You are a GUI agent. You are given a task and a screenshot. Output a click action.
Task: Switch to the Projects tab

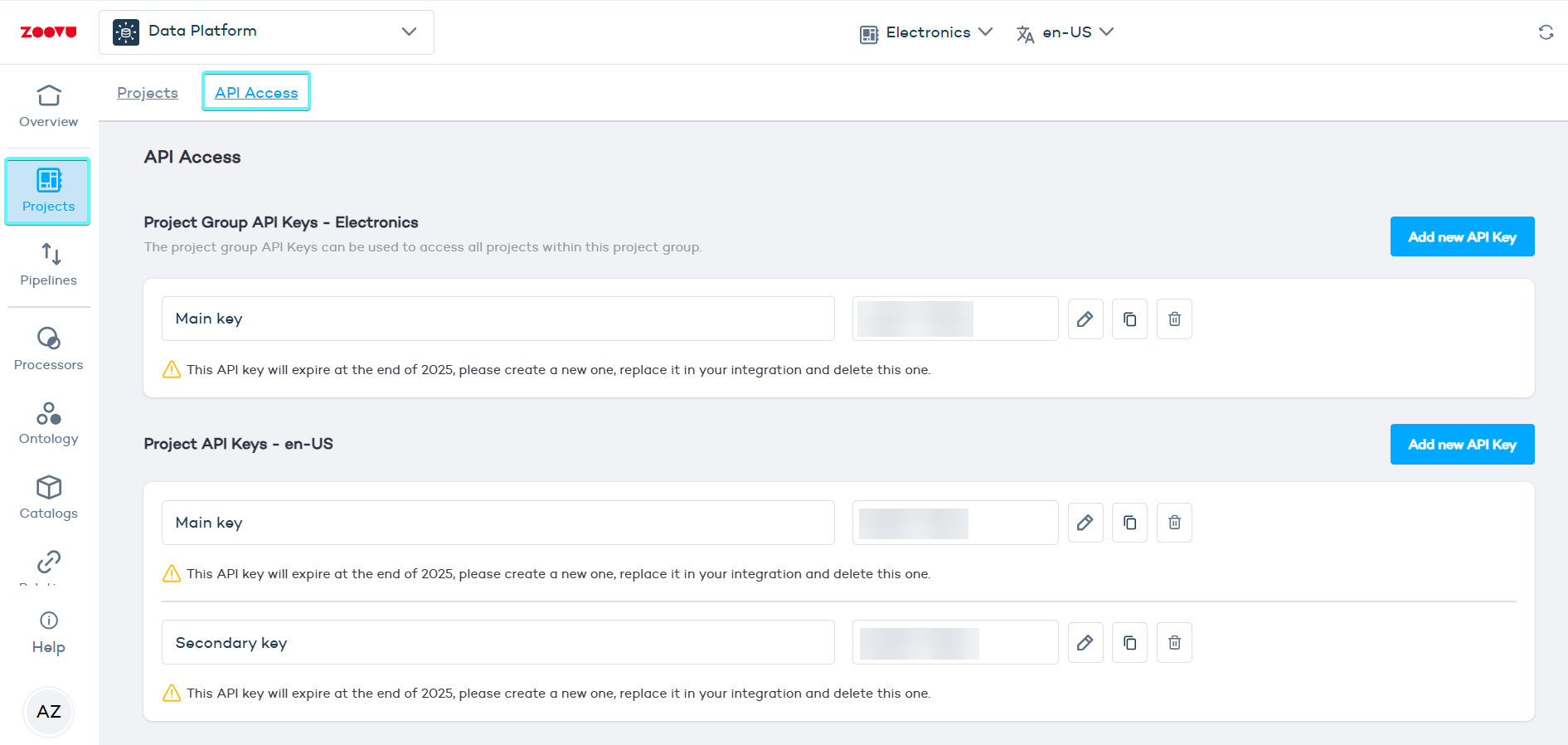coord(148,93)
